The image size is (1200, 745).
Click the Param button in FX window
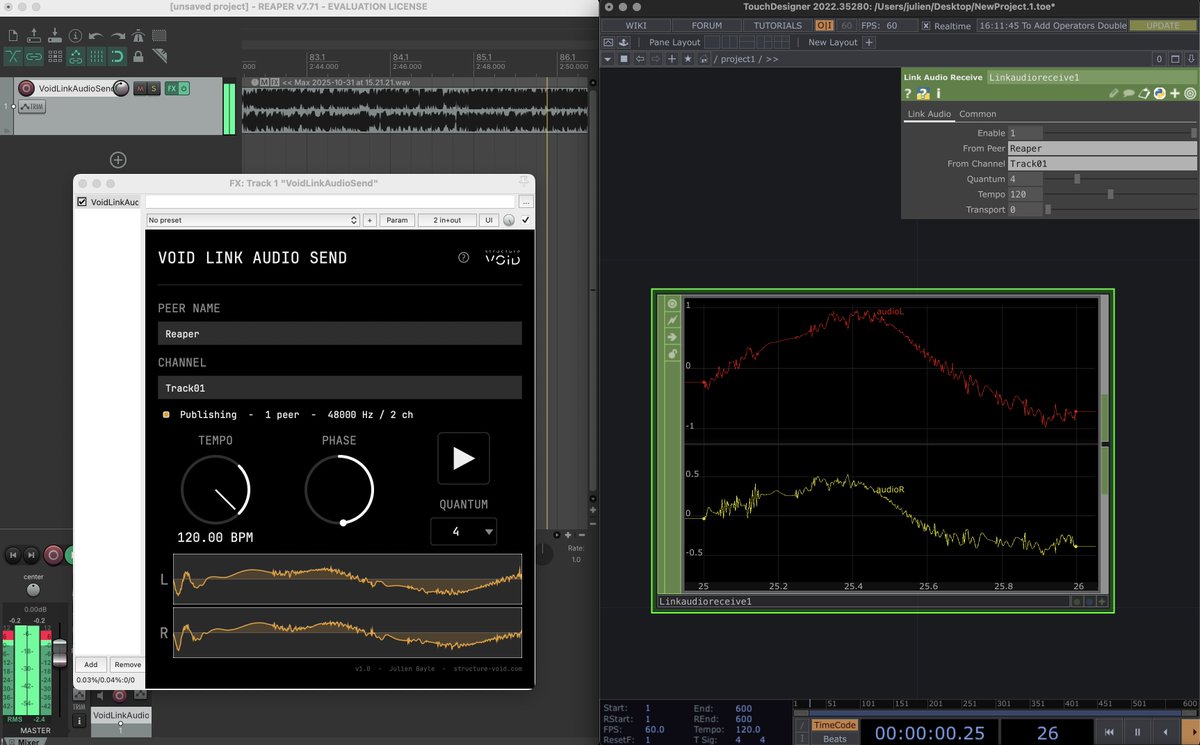(x=397, y=220)
